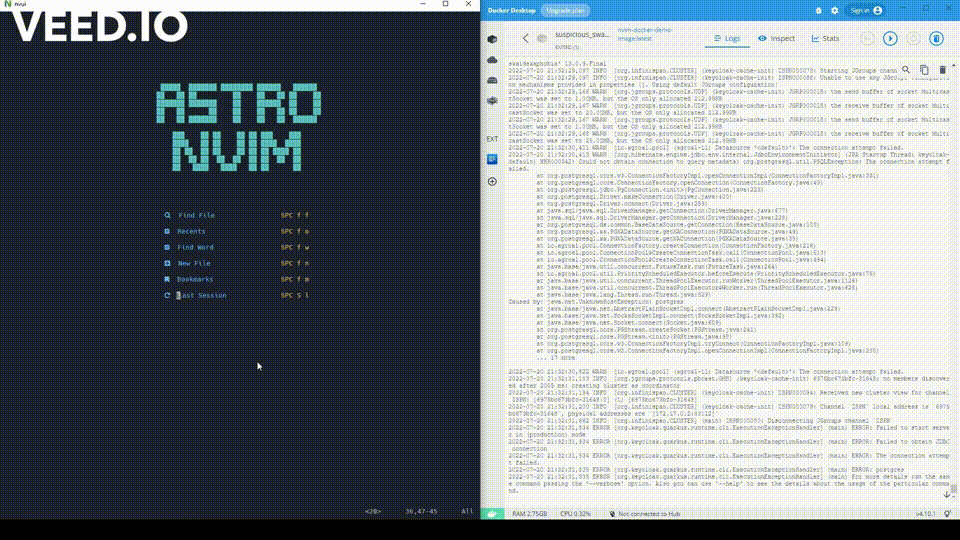Click the RAM usage status text

click(529, 514)
